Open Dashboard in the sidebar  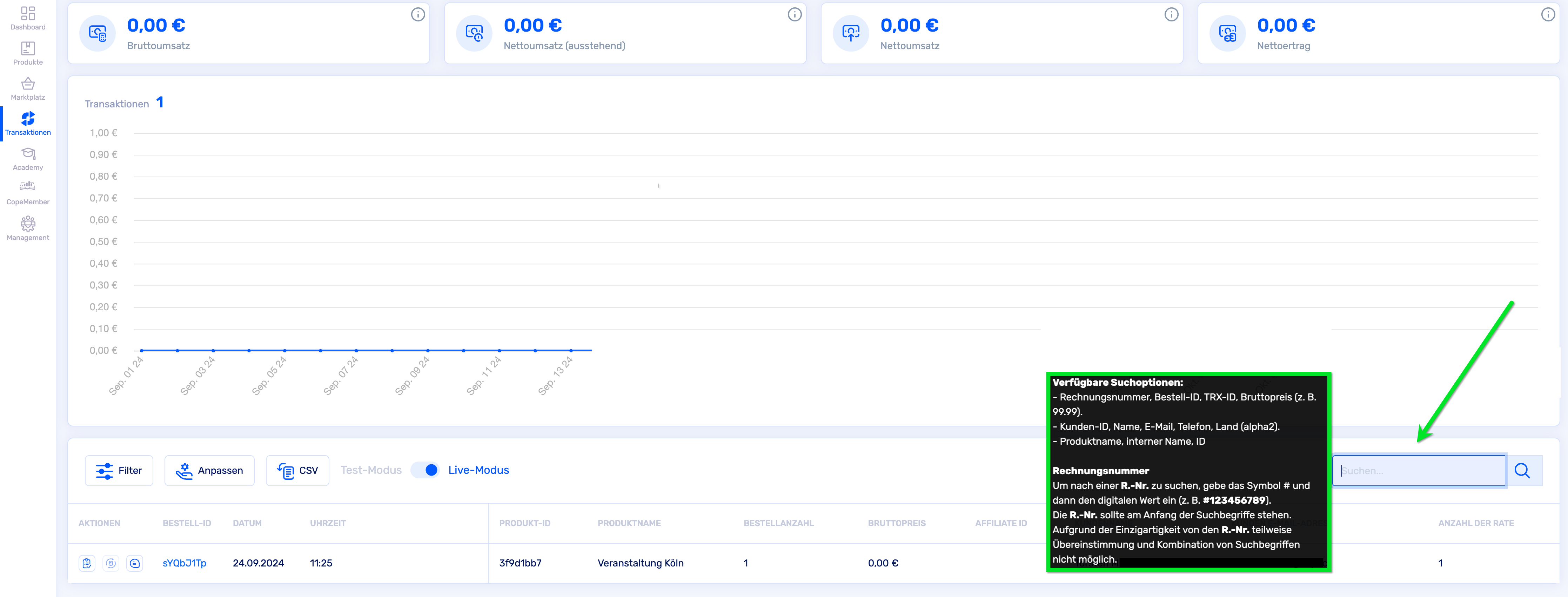[28, 18]
